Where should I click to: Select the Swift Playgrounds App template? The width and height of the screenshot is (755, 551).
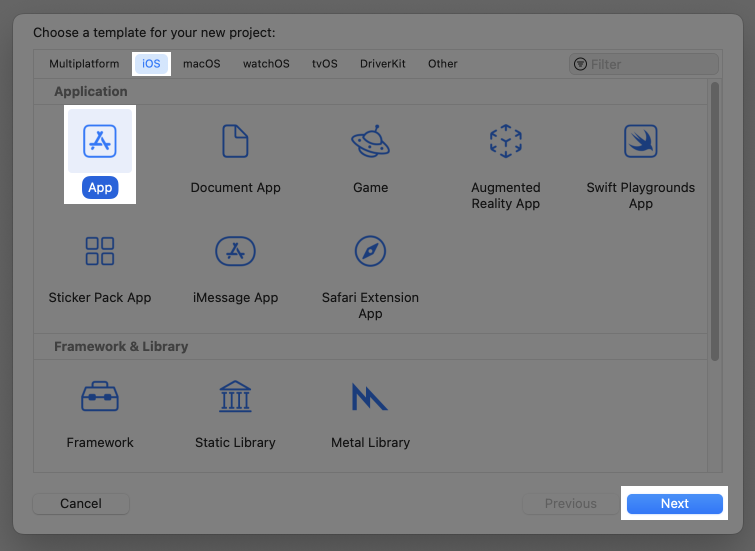coord(640,142)
